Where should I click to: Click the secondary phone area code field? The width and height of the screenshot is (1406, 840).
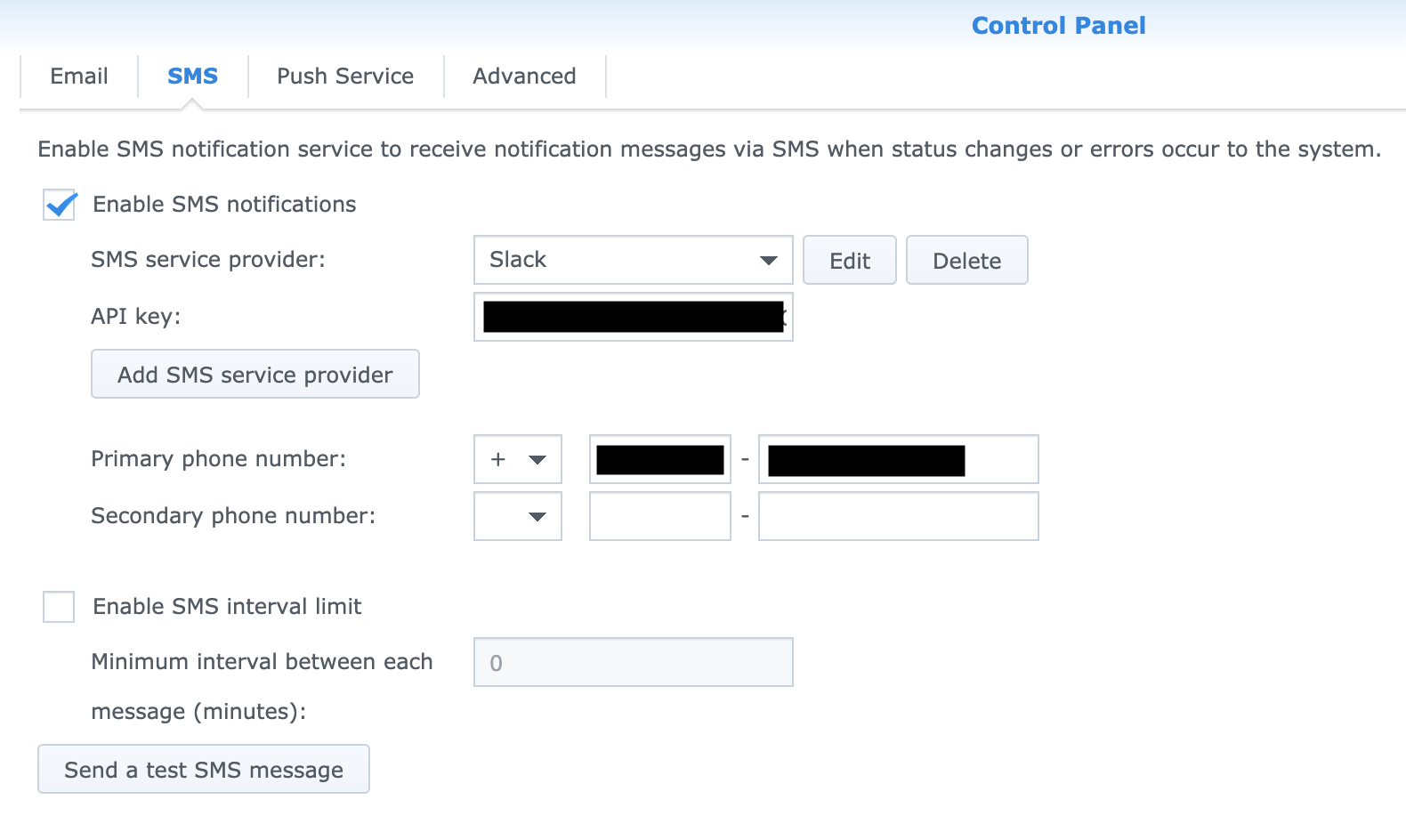tap(659, 516)
